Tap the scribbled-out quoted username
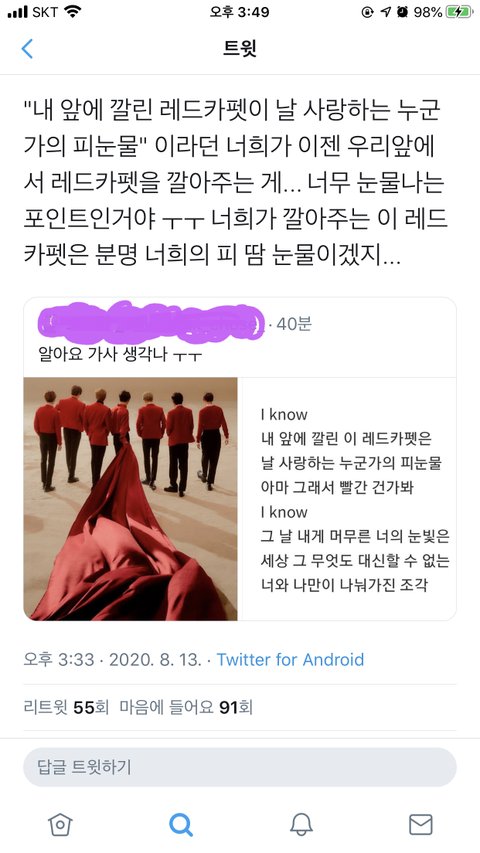This screenshot has height=853, width=480. 153,323
